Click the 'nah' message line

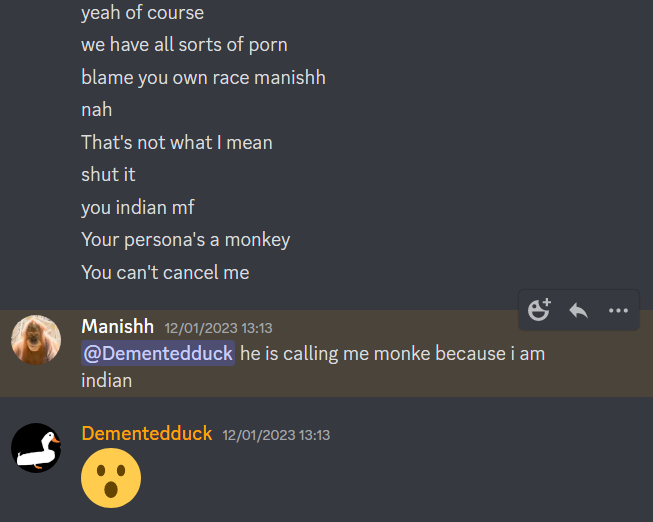tap(97, 110)
